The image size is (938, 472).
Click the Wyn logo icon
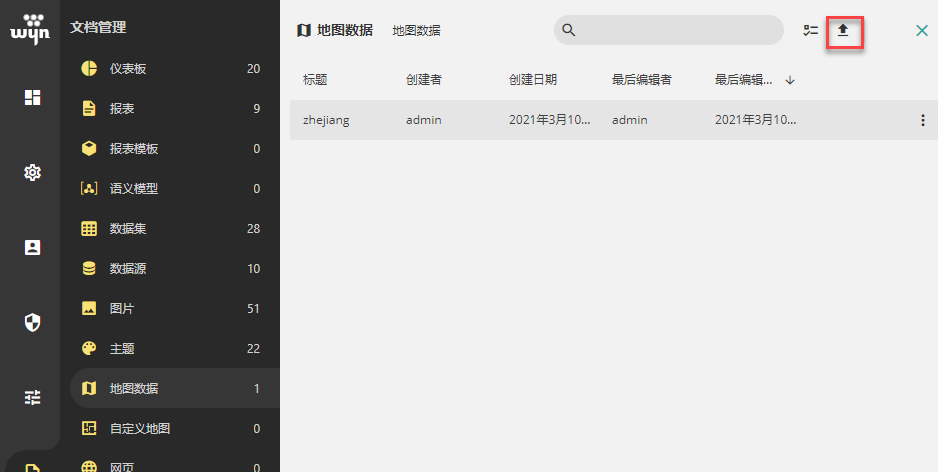coord(30,29)
